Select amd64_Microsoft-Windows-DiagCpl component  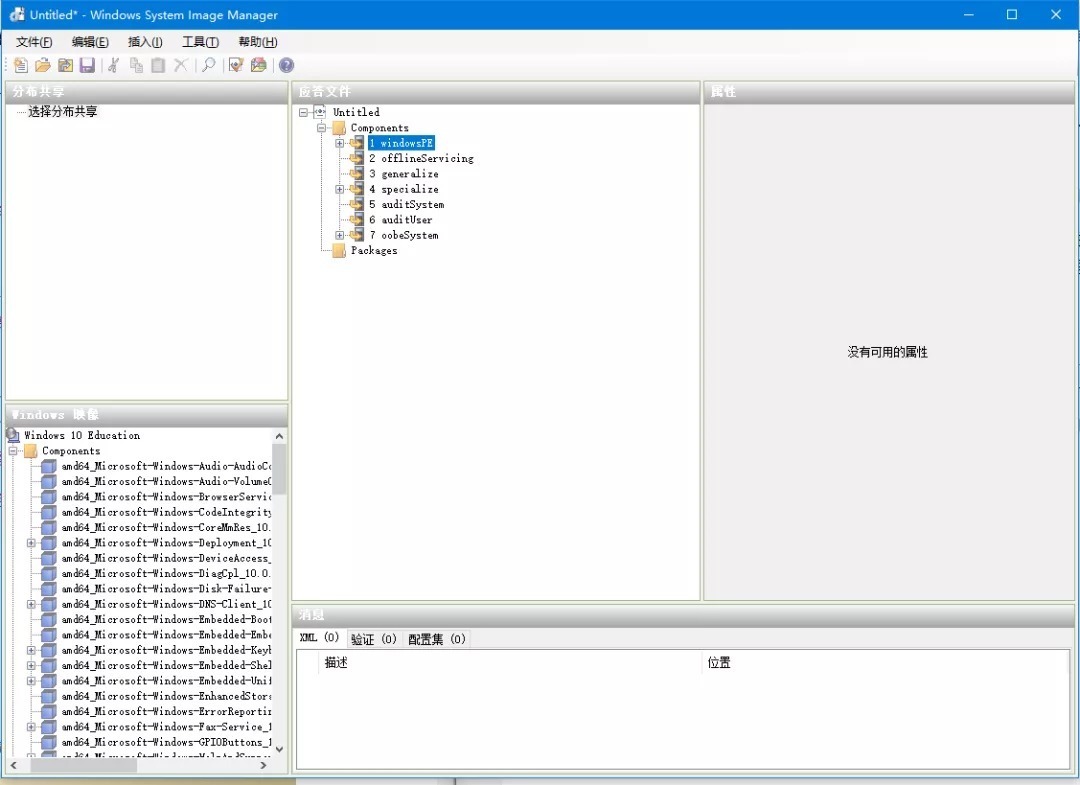[166, 574]
